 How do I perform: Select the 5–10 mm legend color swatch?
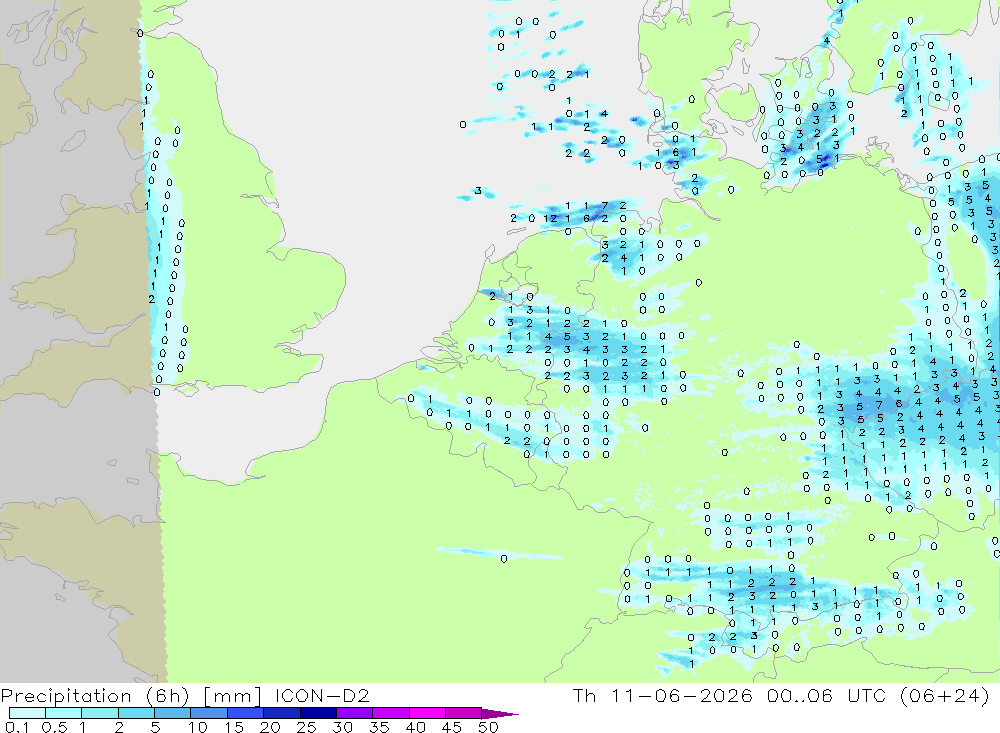click(173, 713)
